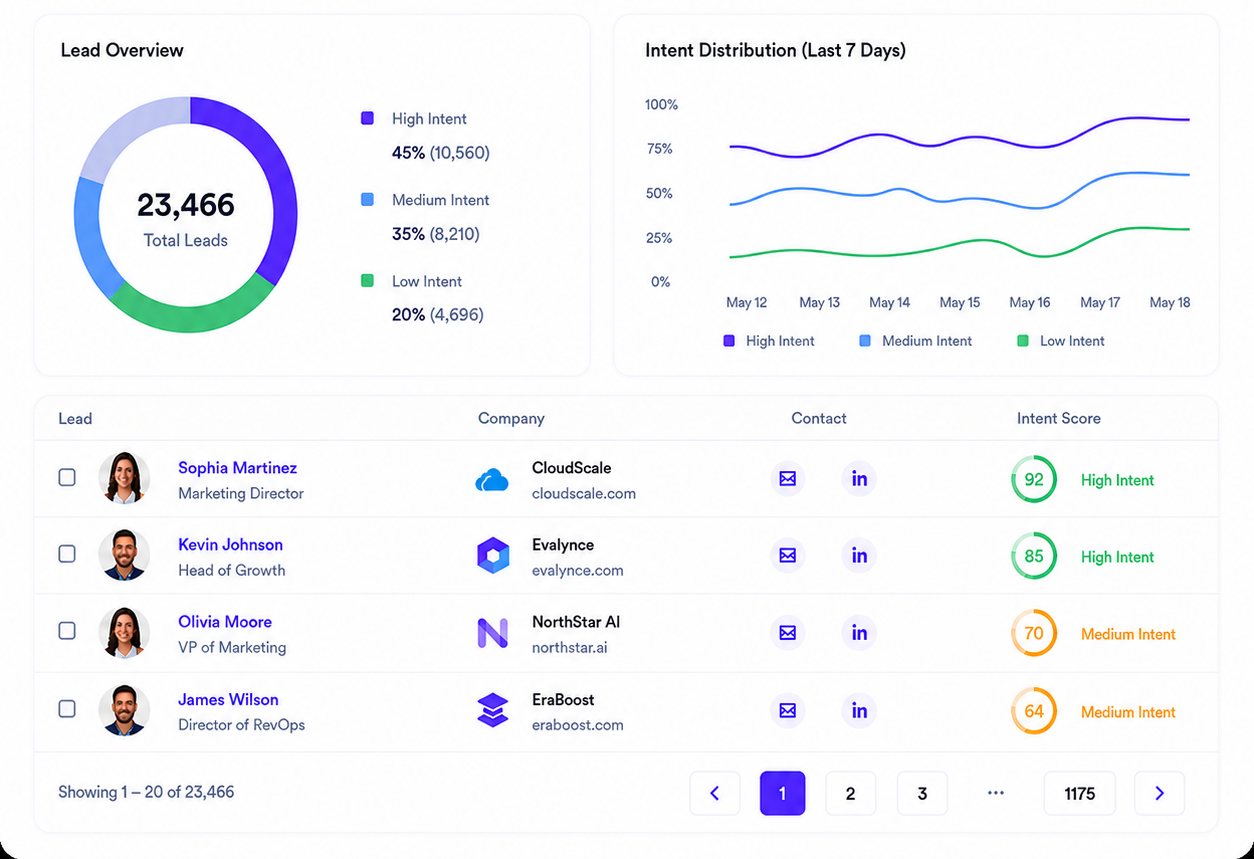Click the Head of Growth title
The width and height of the screenshot is (1254, 859).
coord(232,570)
